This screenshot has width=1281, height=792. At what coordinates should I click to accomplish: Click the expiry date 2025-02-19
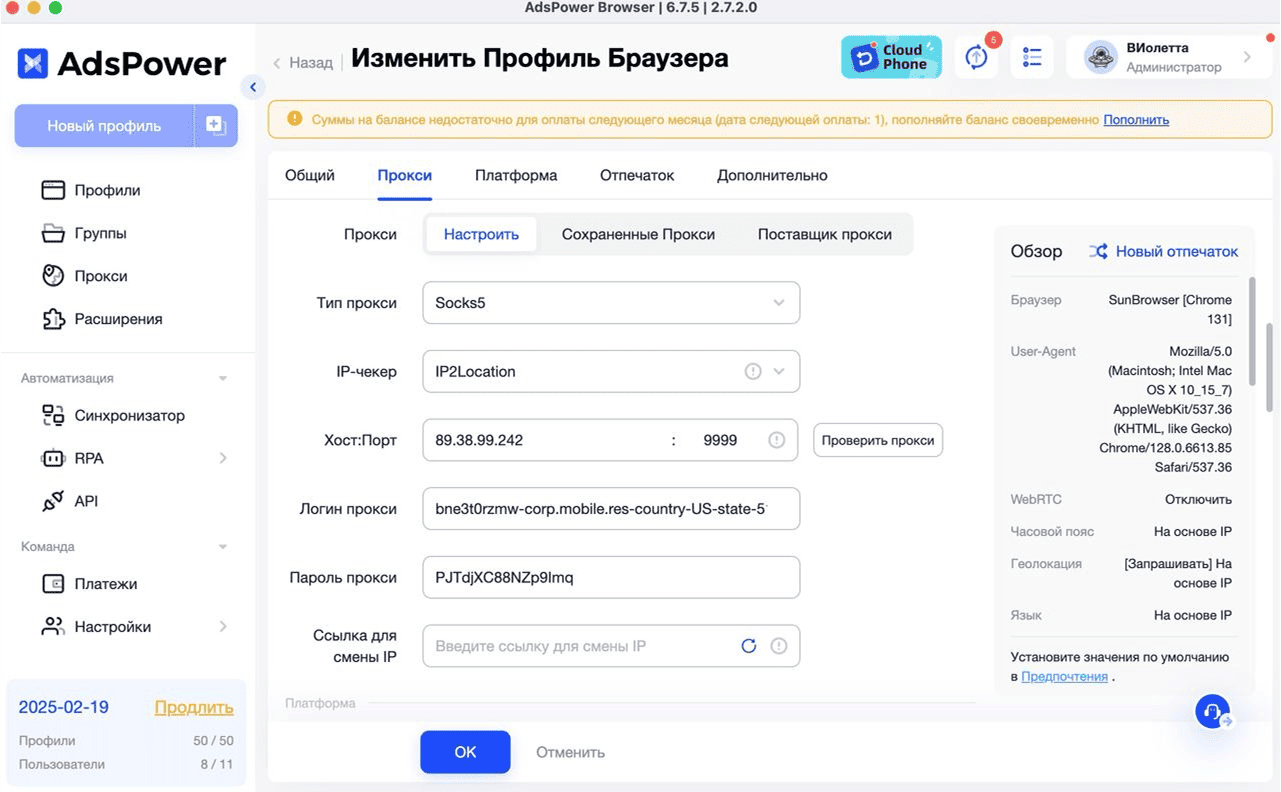[x=64, y=707]
